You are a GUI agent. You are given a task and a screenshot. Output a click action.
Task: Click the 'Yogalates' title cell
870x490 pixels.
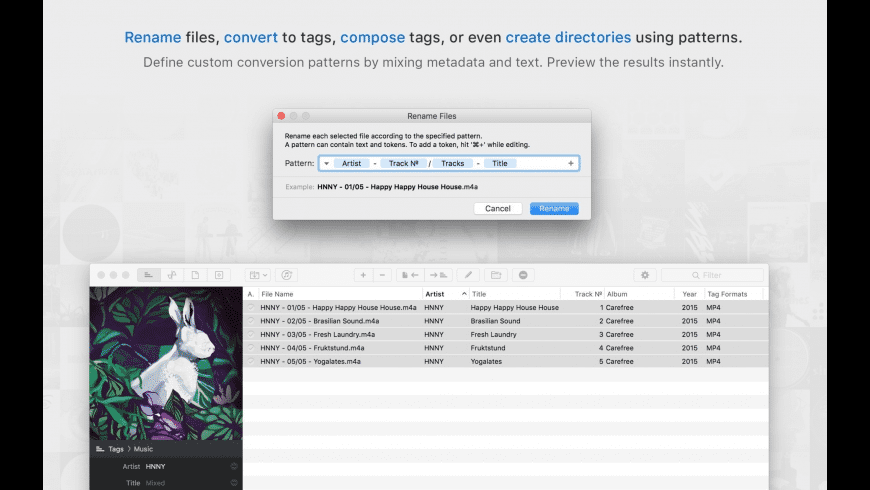coord(486,361)
